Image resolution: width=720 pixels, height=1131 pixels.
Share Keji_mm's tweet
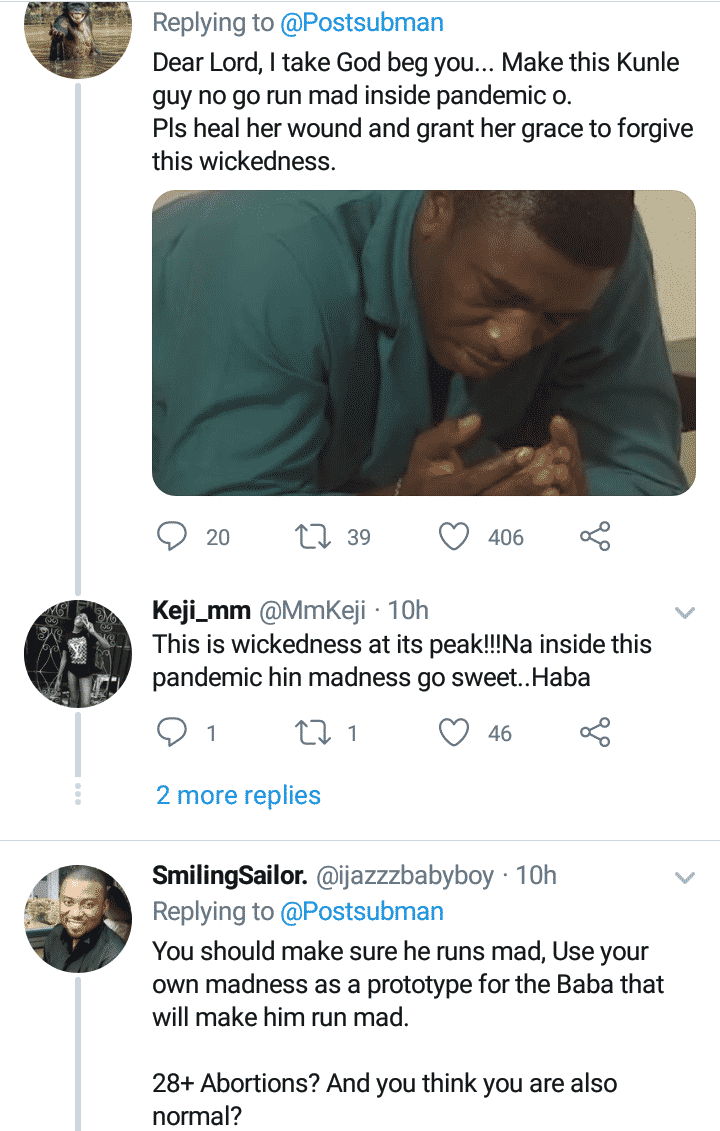point(595,733)
